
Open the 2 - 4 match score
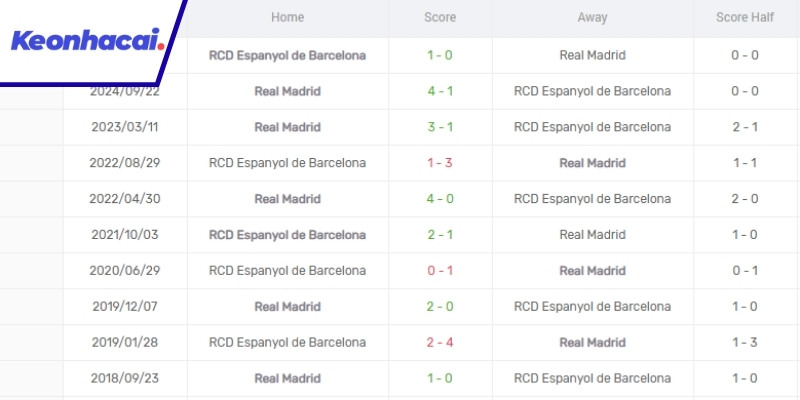[x=441, y=343]
